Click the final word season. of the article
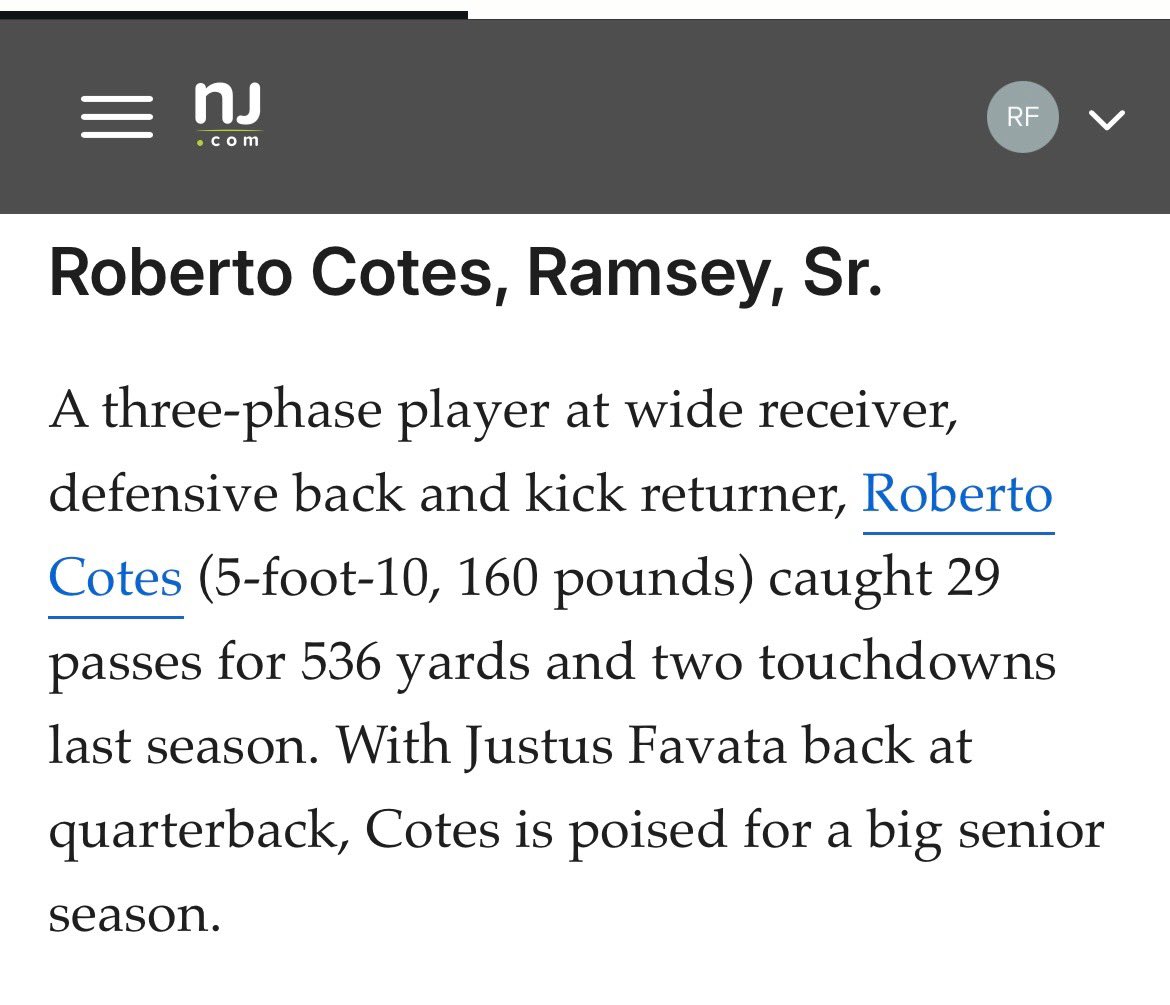The width and height of the screenshot is (1170, 1005). pos(135,914)
